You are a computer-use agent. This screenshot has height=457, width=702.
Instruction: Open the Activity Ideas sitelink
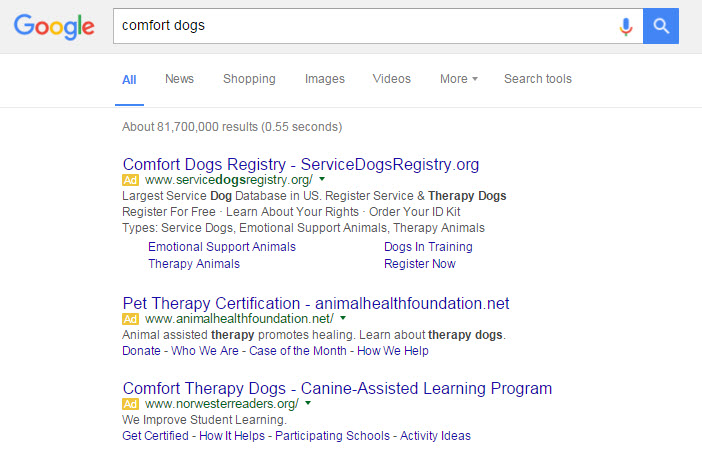[435, 436]
